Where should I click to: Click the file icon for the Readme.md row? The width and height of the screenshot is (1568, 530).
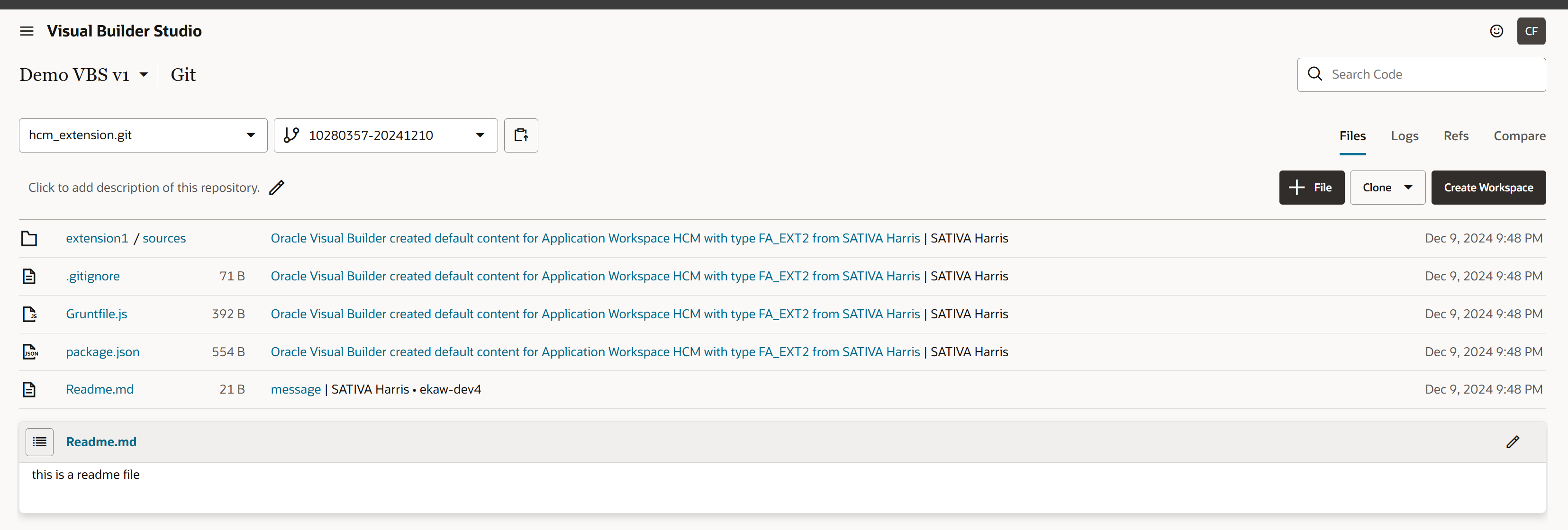(x=29, y=389)
